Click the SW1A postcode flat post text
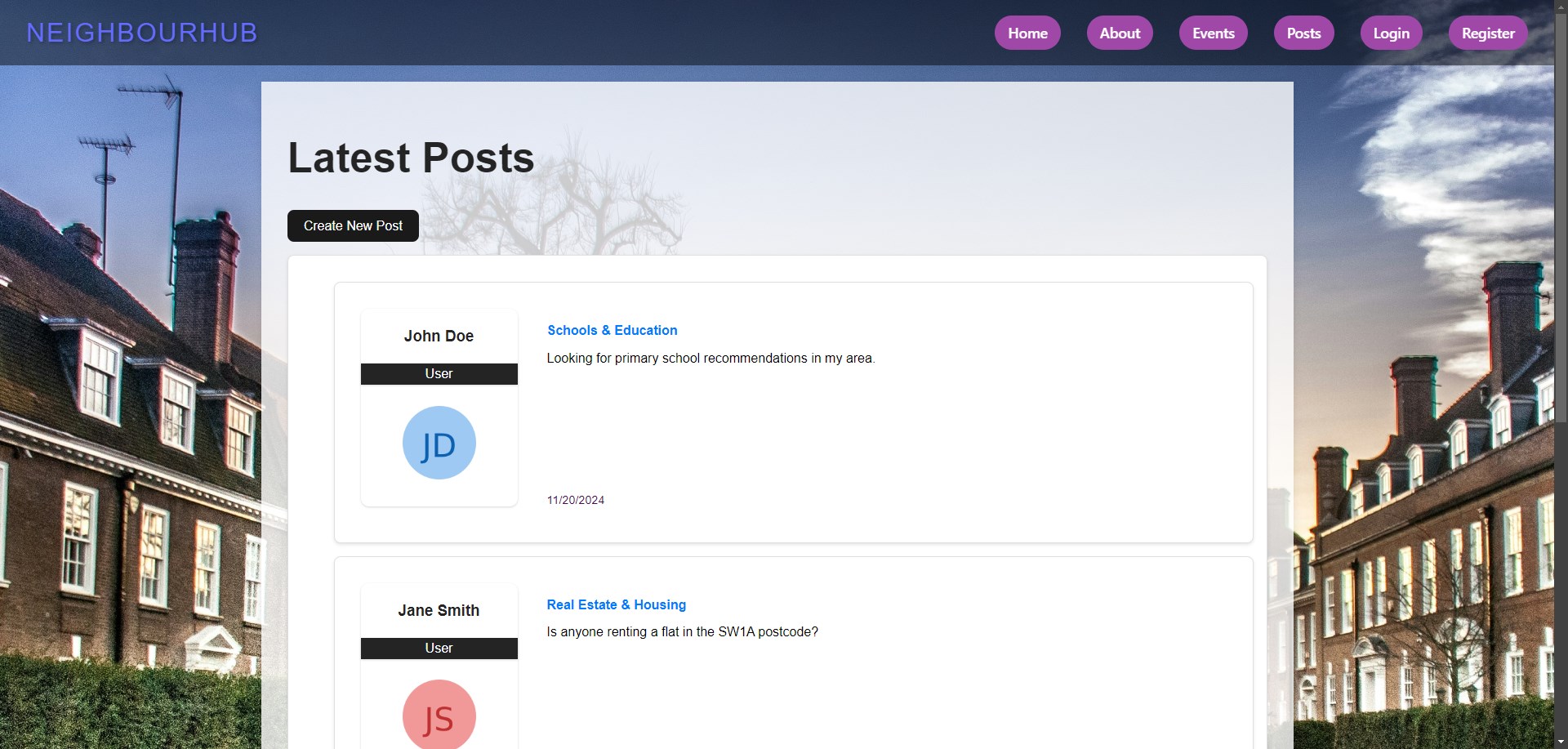The height and width of the screenshot is (749, 1568). tap(682, 631)
